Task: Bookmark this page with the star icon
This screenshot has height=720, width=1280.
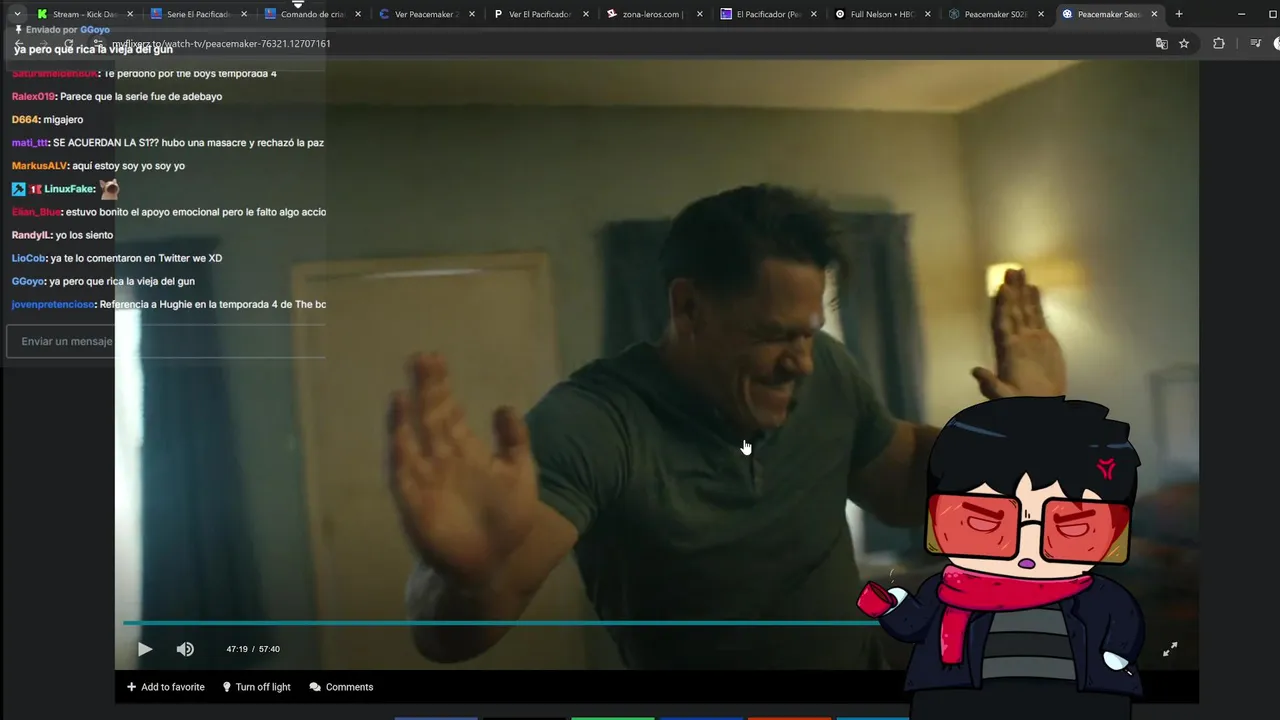Action: [1184, 43]
